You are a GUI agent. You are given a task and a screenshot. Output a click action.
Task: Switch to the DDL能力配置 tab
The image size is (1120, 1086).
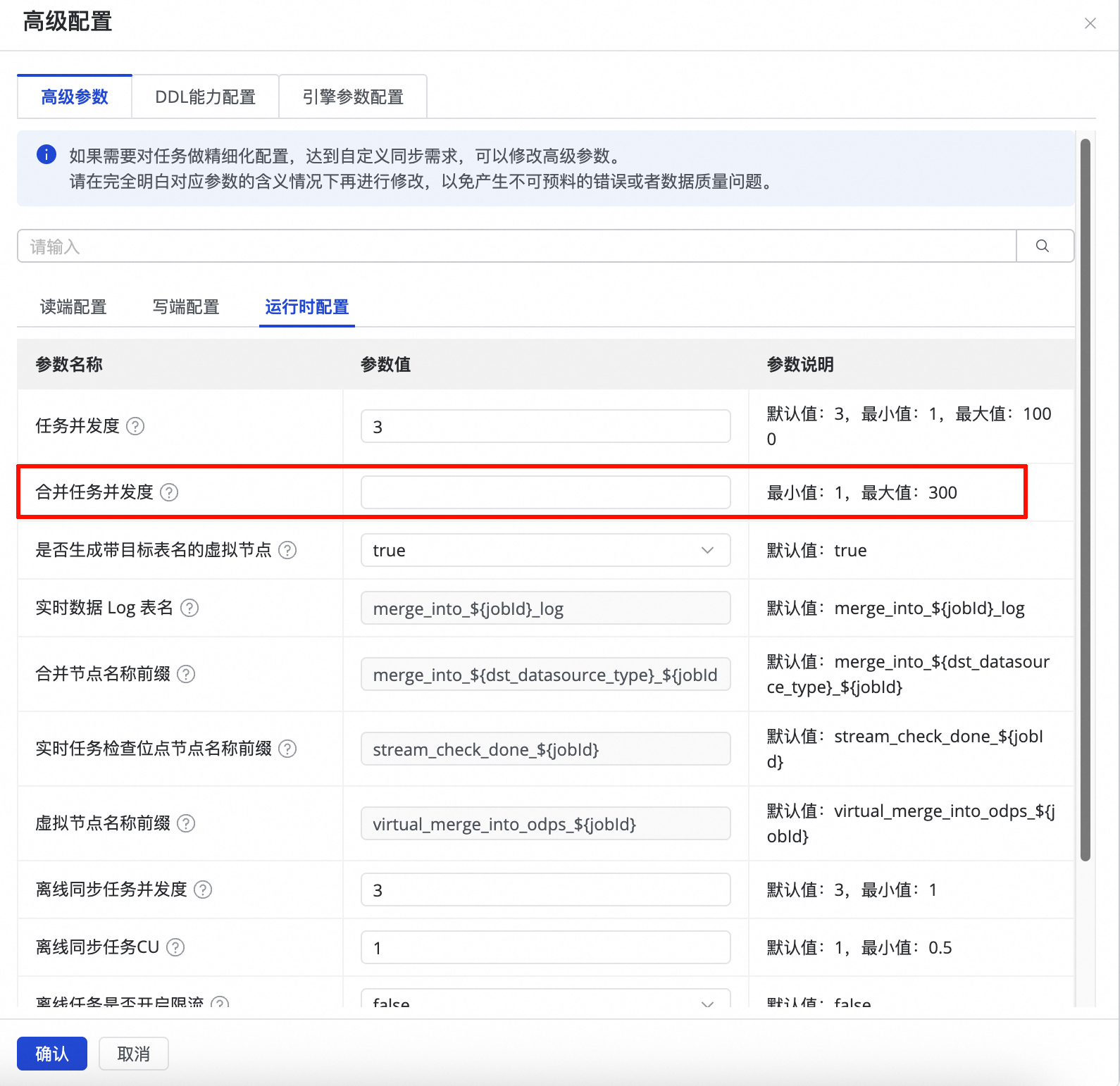click(205, 96)
